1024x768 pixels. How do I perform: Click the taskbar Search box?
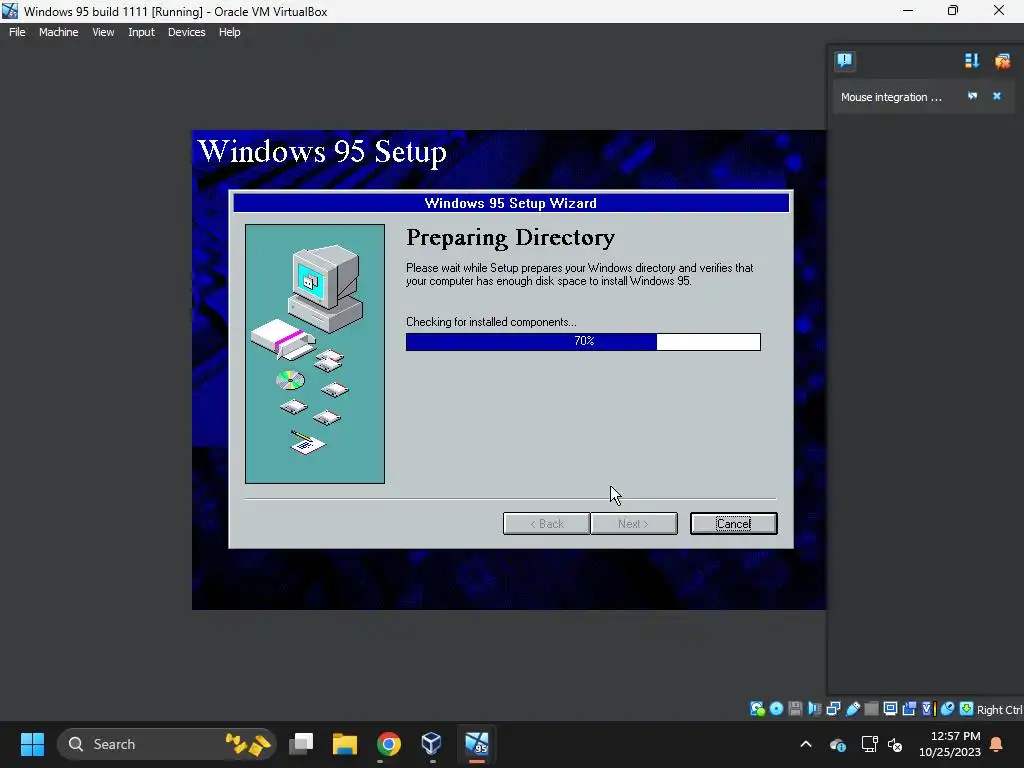167,744
